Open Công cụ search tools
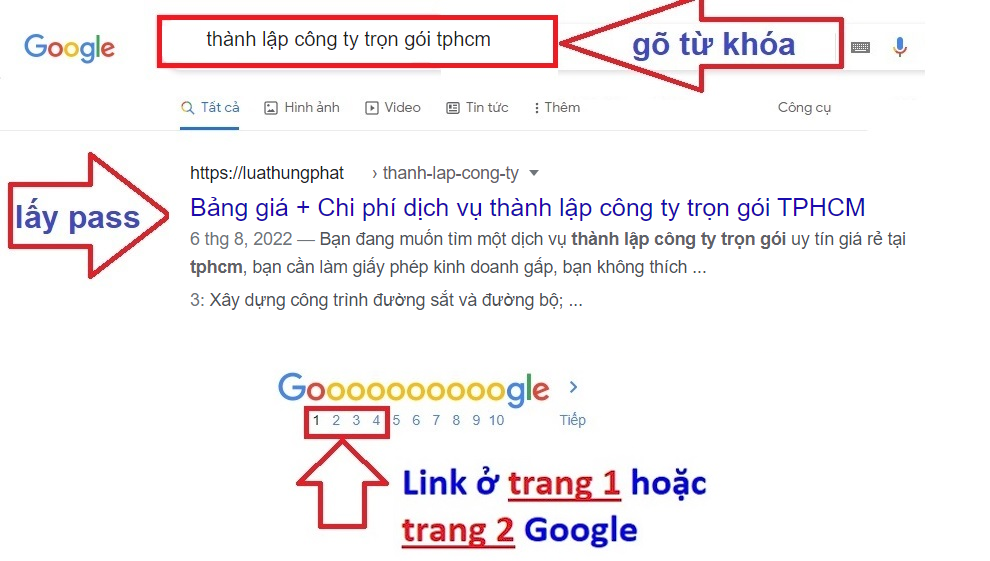This screenshot has height=561, width=990. pos(804,108)
